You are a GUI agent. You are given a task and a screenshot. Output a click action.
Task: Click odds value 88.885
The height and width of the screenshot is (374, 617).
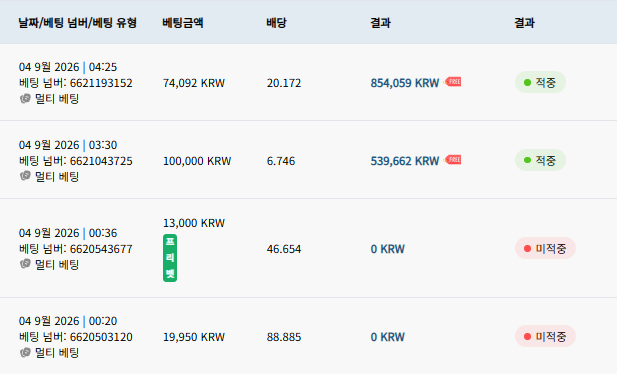[284, 337]
